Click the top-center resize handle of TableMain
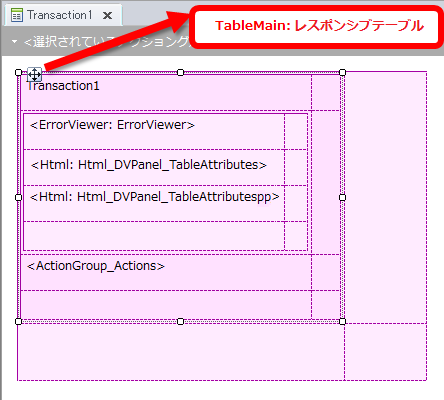Viewport: 444px width, 400px height. [180, 72]
